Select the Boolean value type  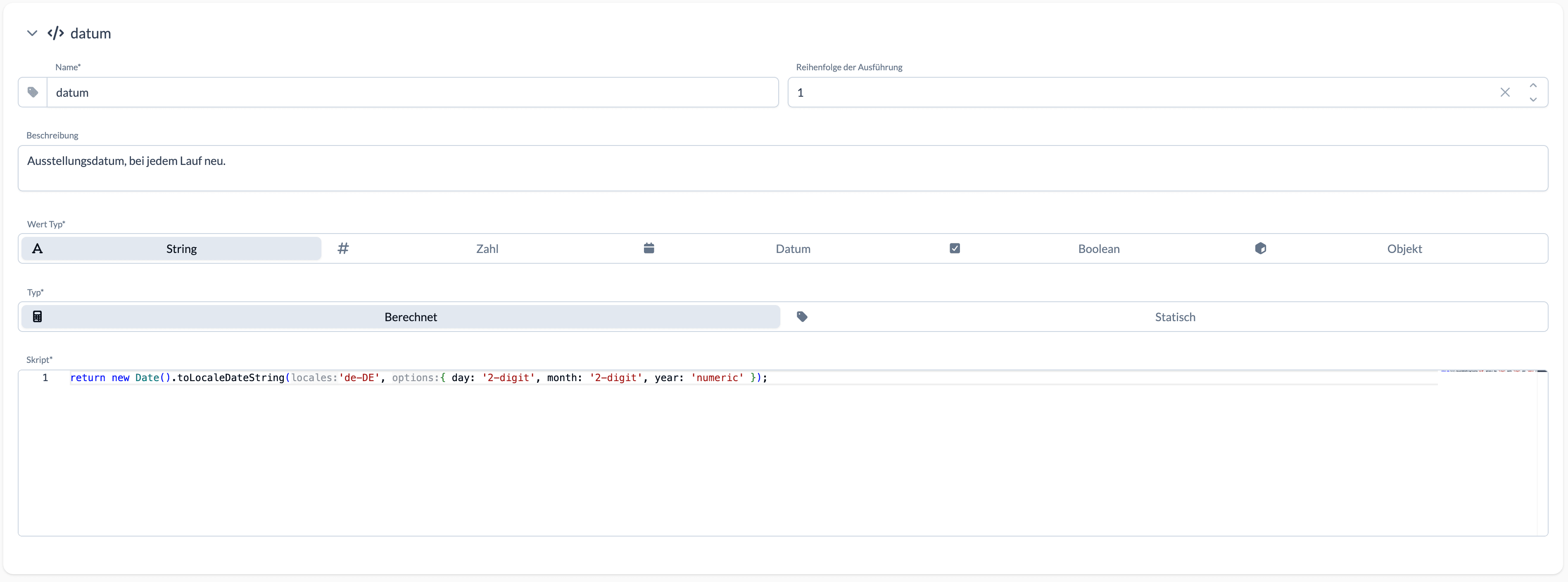click(1089, 249)
